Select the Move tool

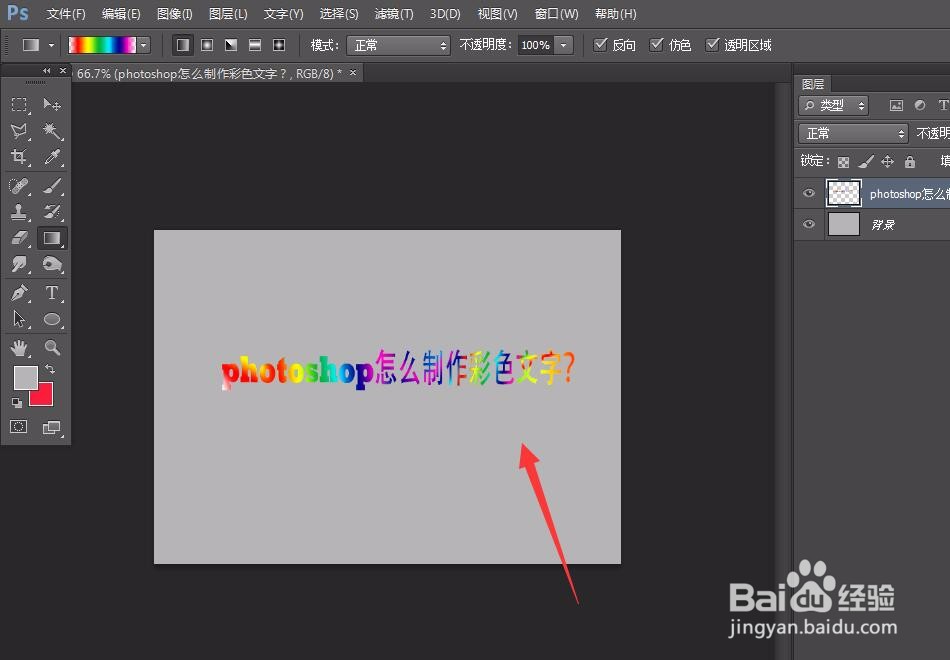52,105
